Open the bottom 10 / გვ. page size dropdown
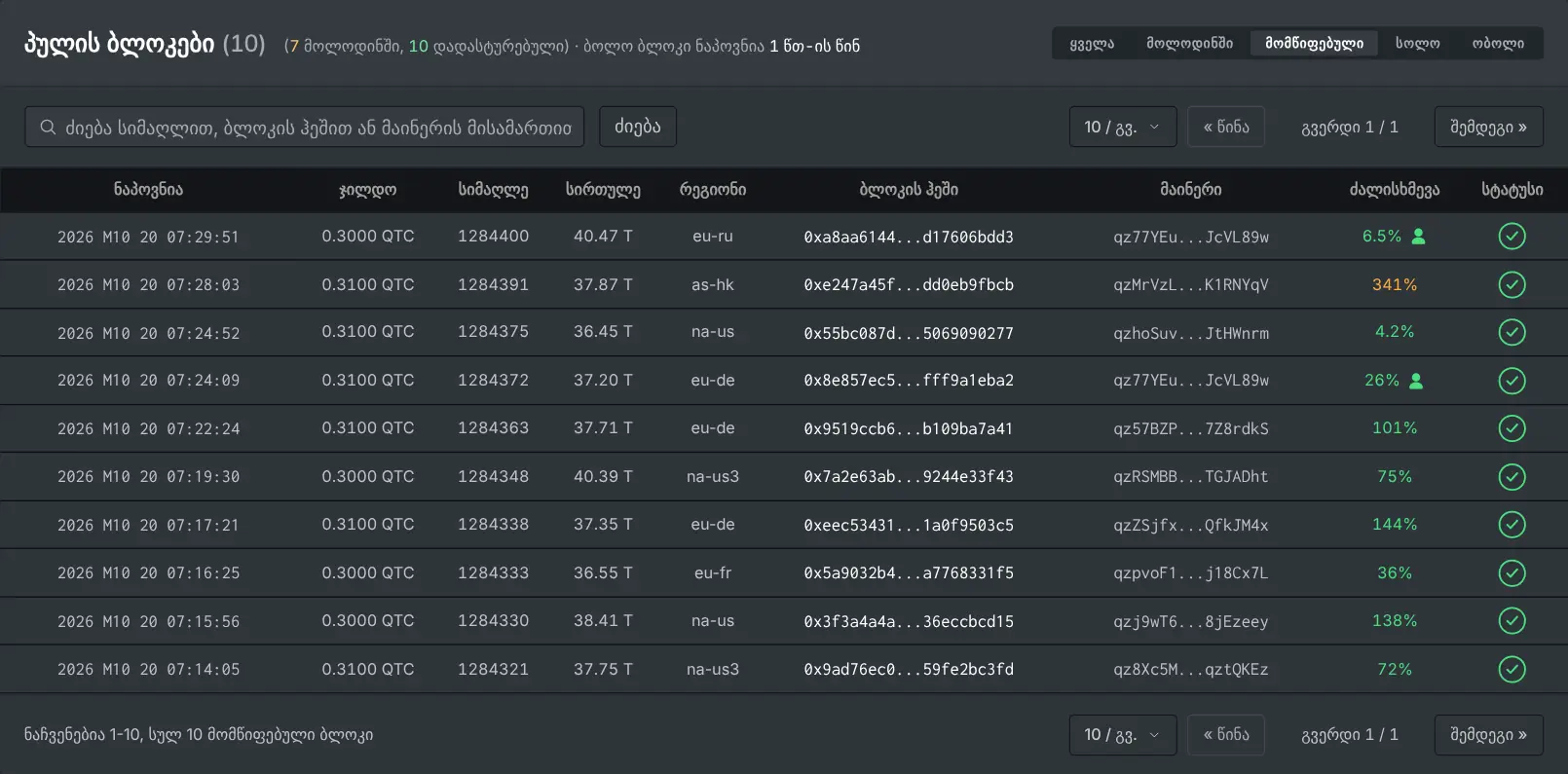This screenshot has height=774, width=1568. point(1123,735)
